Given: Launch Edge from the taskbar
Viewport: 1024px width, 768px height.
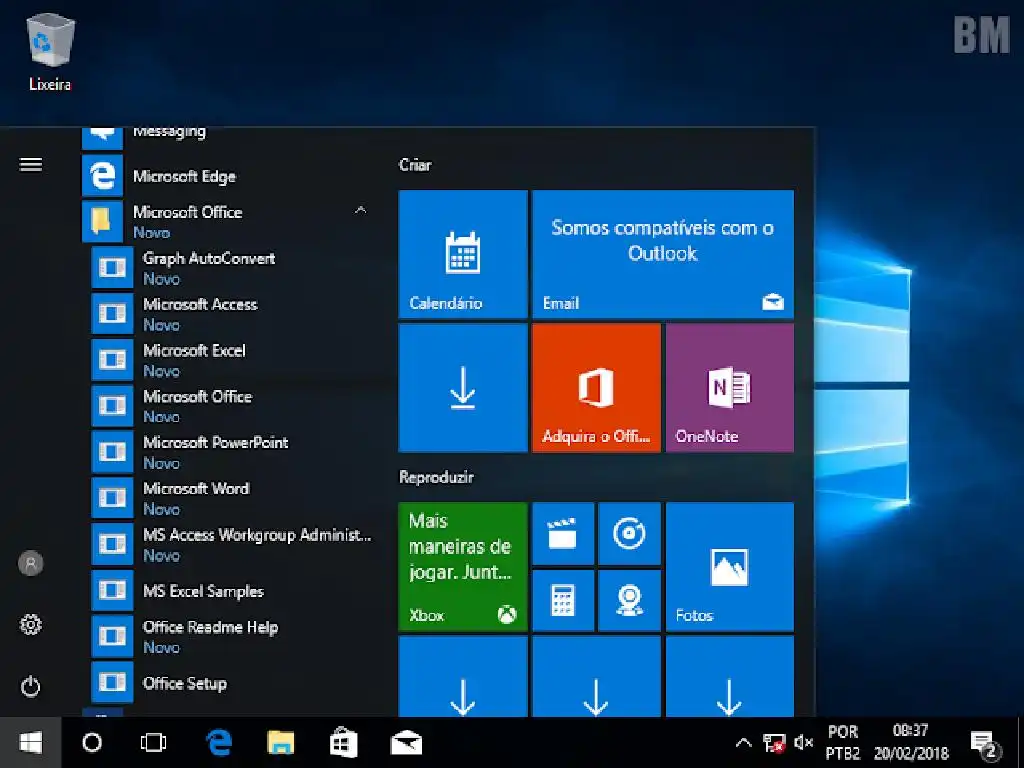Looking at the screenshot, I should pos(219,743).
